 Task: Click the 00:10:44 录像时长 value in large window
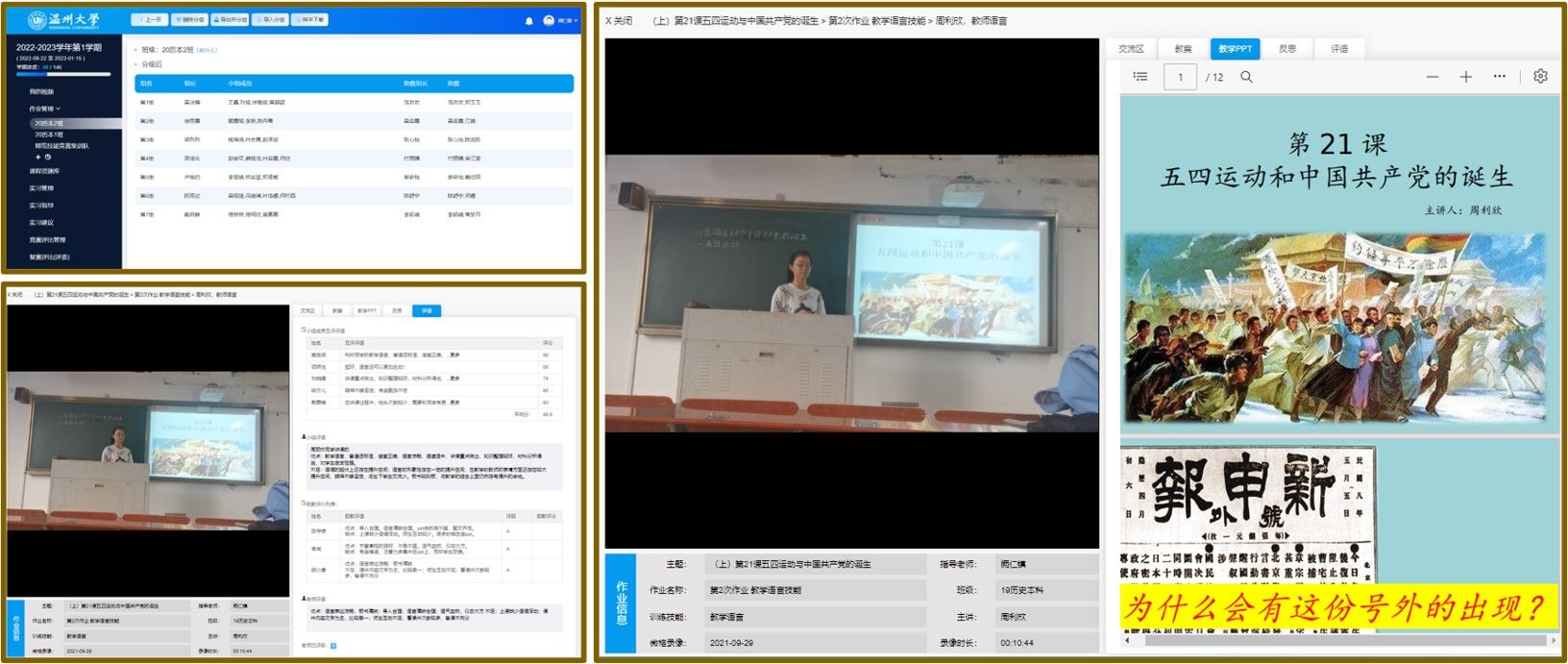click(x=1017, y=643)
